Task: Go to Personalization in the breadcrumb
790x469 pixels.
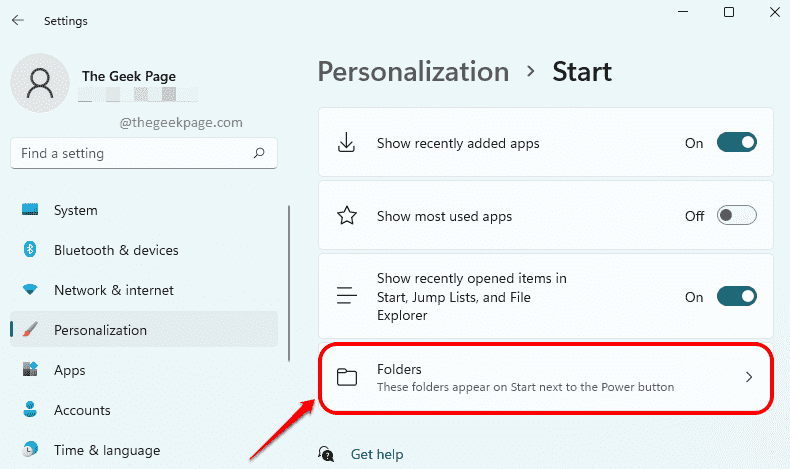Action: tap(413, 72)
